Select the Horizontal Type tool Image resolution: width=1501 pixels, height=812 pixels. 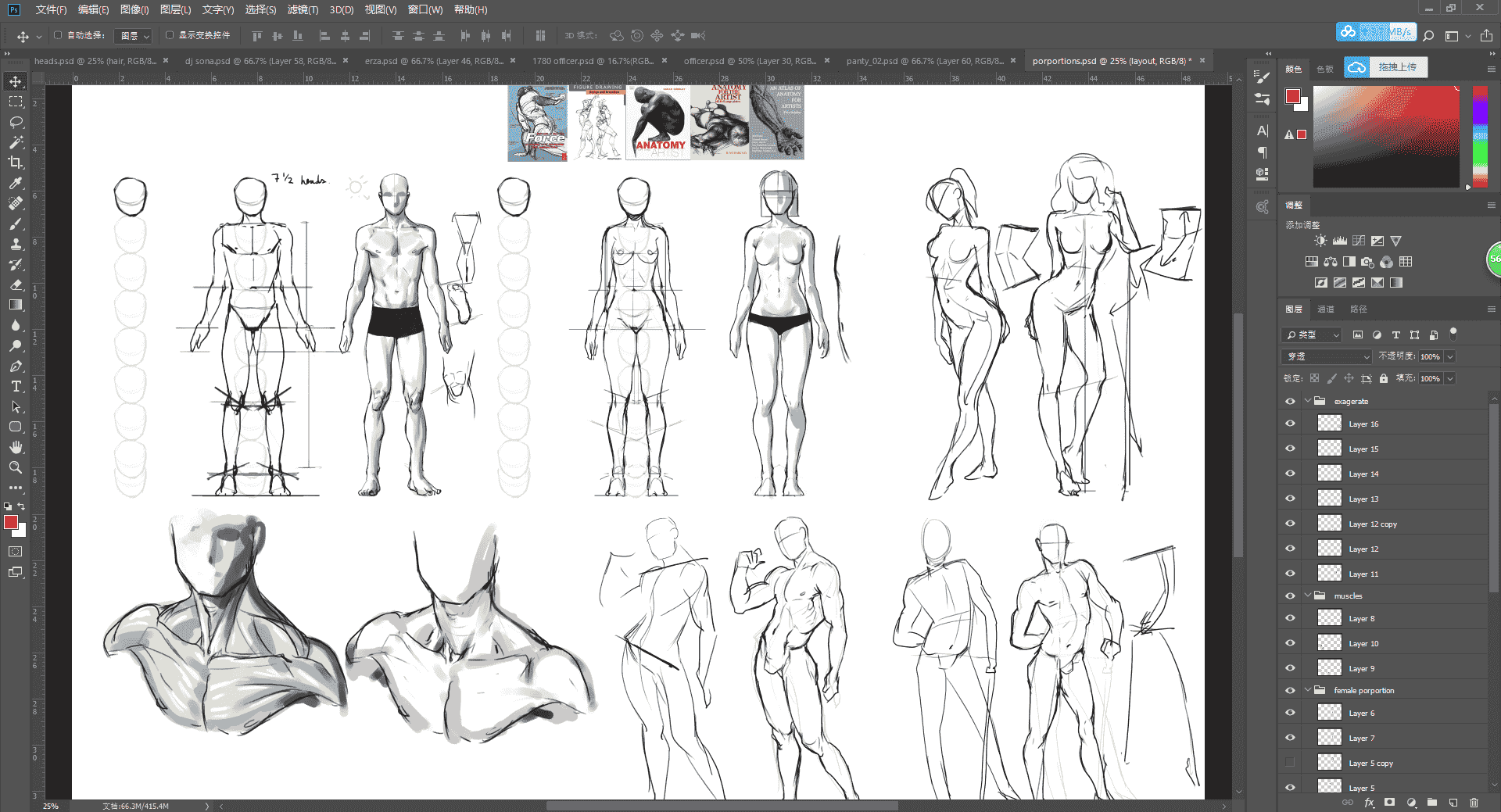[16, 386]
